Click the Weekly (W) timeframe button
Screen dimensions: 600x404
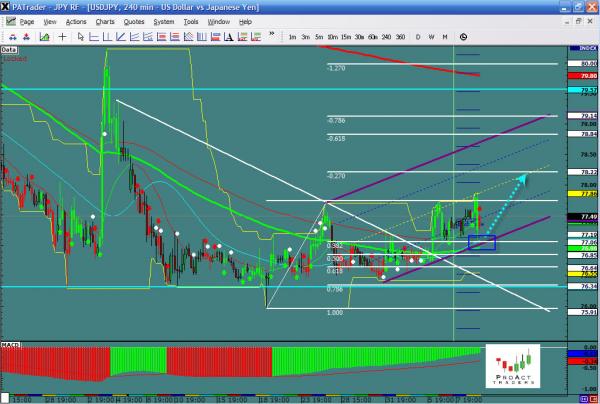(x=431, y=36)
